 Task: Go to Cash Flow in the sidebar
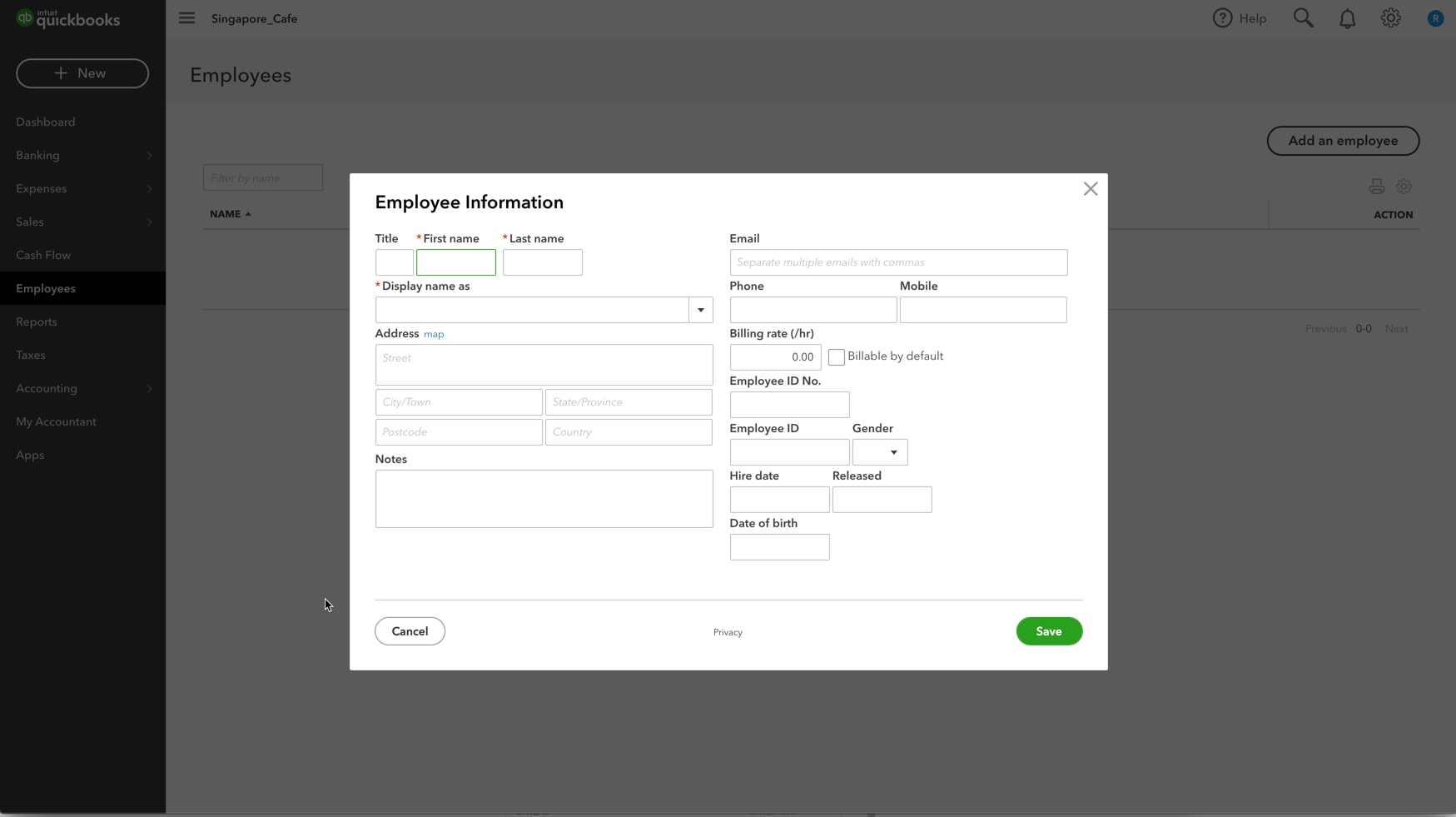(x=43, y=255)
